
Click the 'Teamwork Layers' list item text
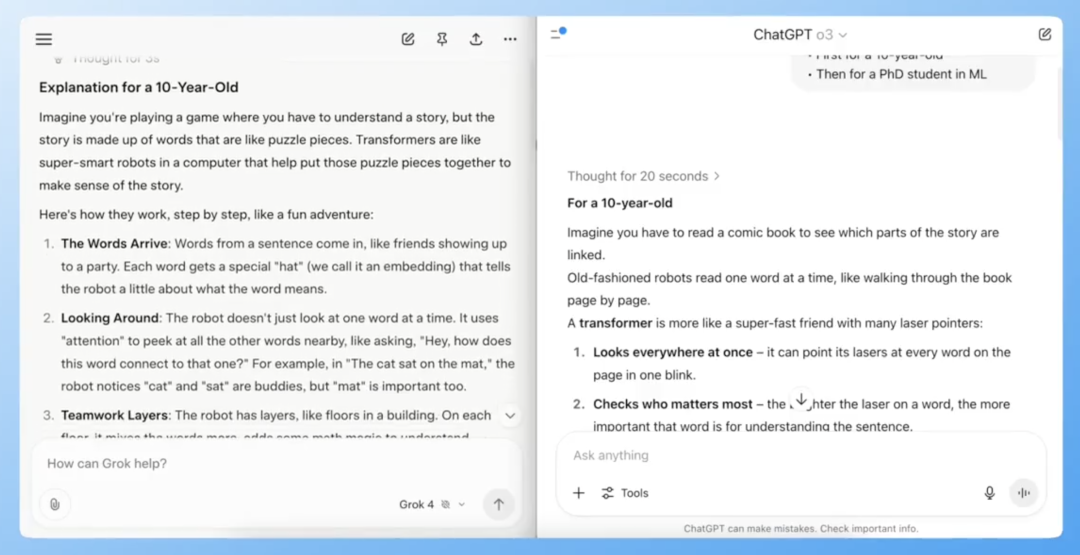114,415
